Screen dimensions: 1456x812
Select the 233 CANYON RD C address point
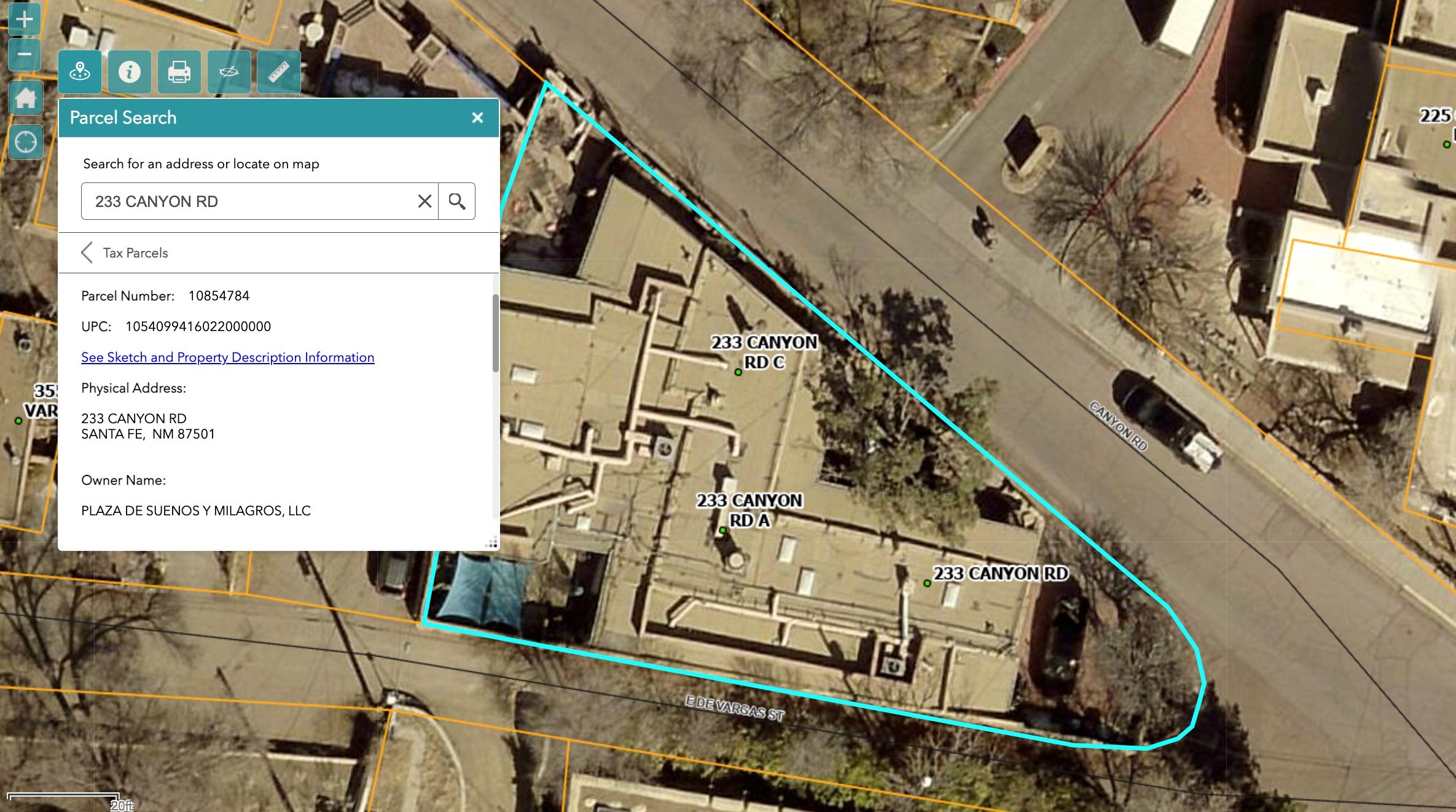coord(738,372)
